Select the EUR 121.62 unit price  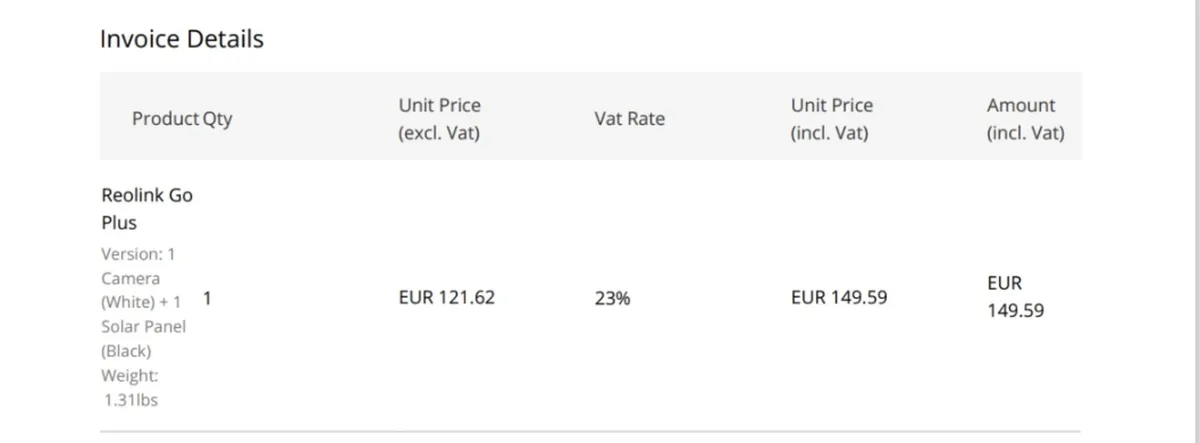[446, 297]
